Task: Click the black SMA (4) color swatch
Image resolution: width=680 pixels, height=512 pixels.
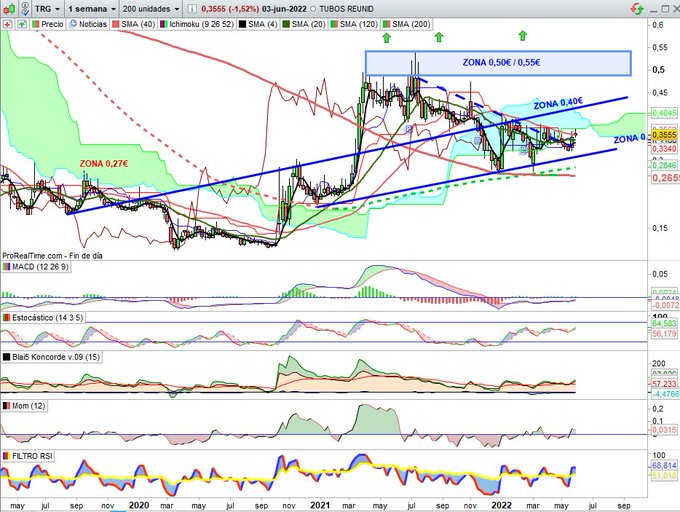Action: [x=242, y=24]
